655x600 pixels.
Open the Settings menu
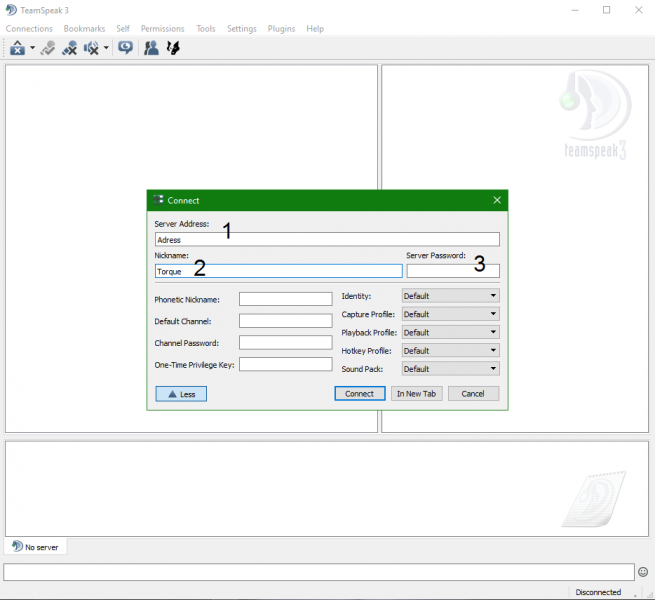click(x=242, y=29)
